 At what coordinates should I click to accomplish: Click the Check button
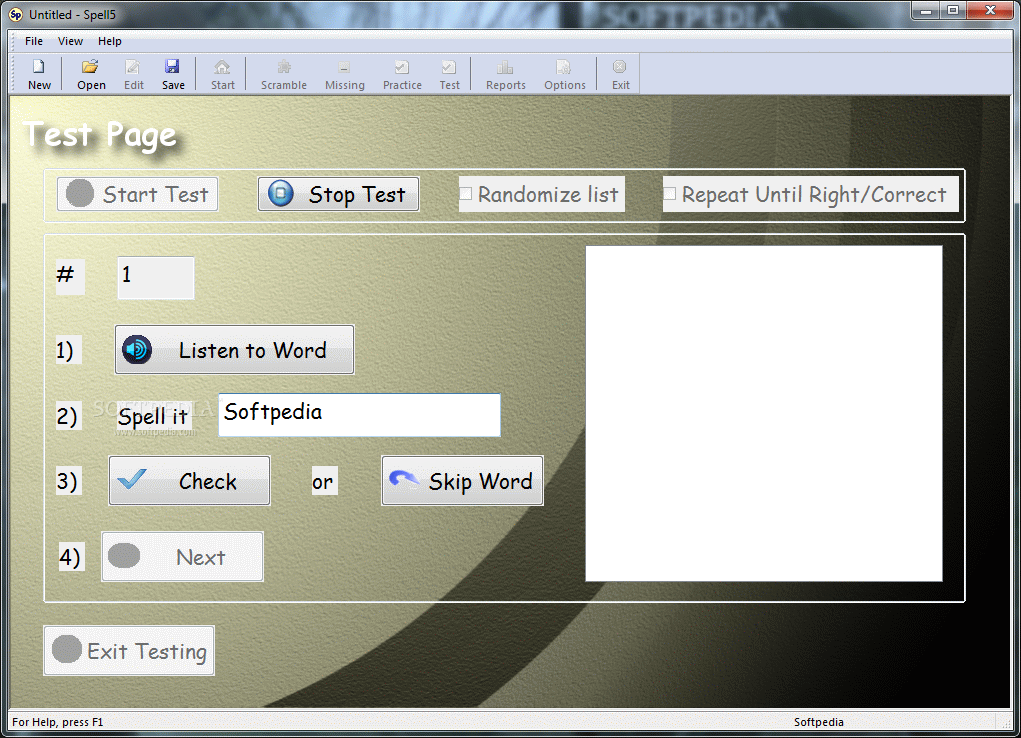tap(189, 481)
